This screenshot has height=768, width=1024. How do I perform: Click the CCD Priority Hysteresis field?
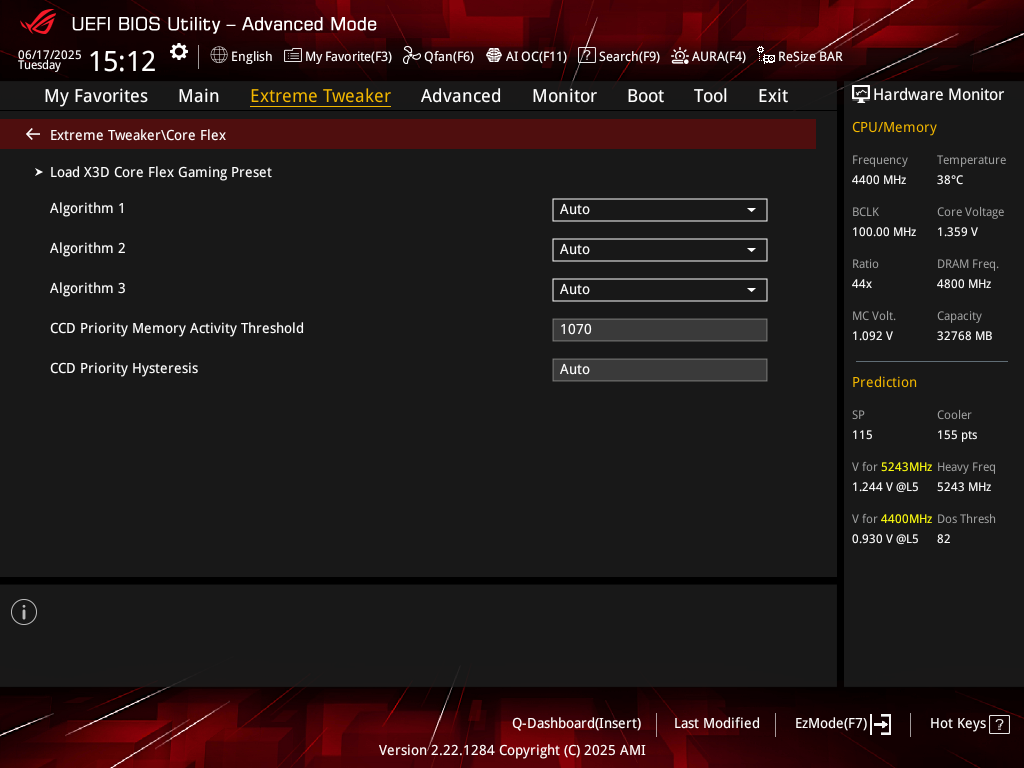660,370
